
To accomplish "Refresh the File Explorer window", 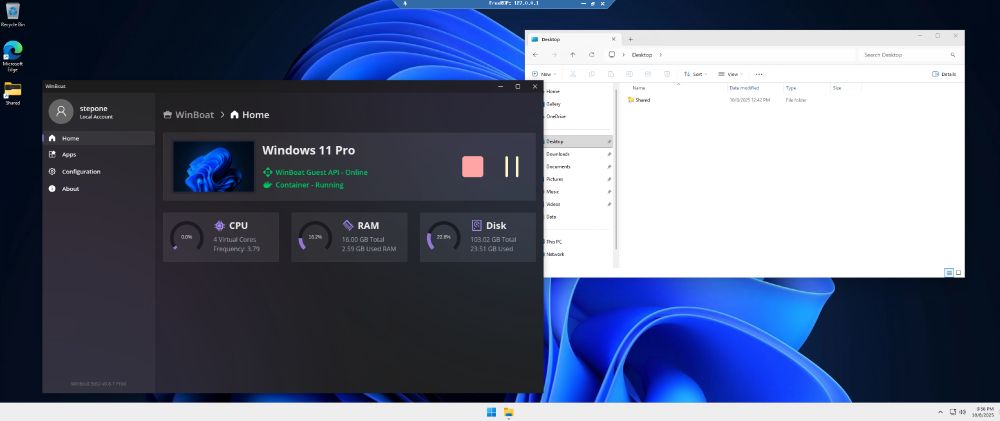I will click(592, 55).
